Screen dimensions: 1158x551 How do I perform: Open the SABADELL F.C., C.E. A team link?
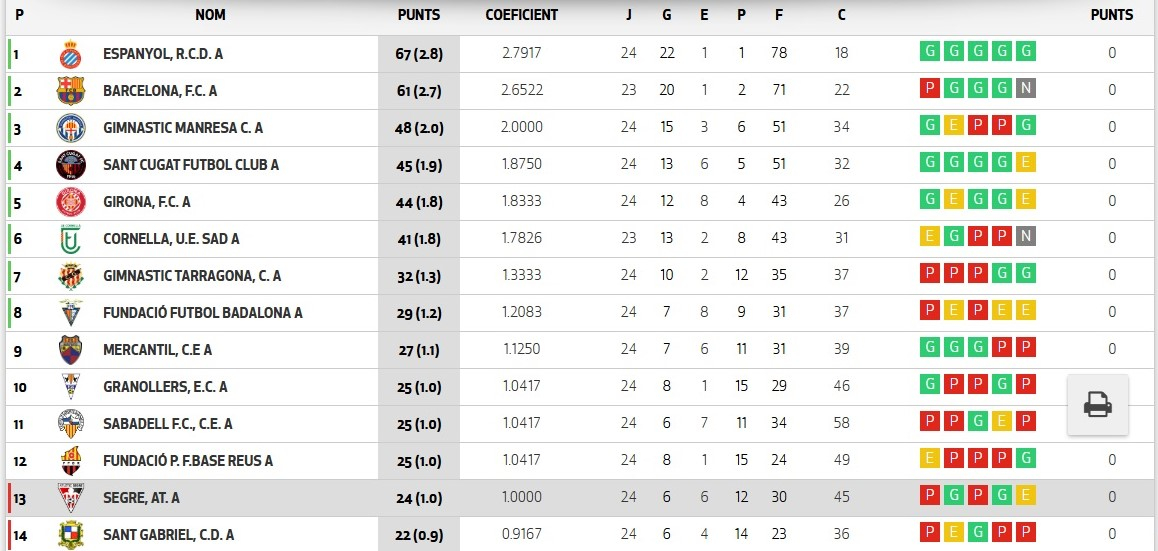167,424
